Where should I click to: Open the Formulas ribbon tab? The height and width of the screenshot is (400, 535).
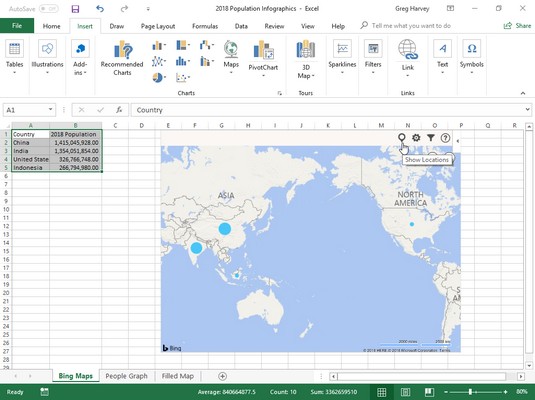[x=205, y=26]
